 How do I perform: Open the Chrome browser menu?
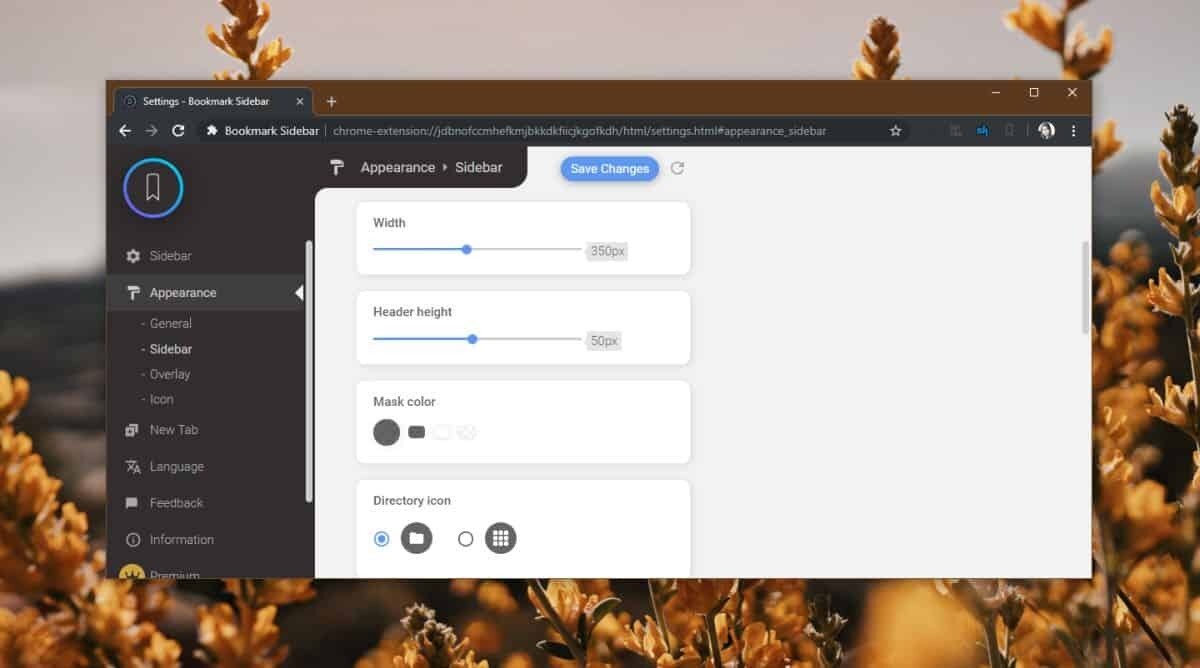click(1073, 130)
